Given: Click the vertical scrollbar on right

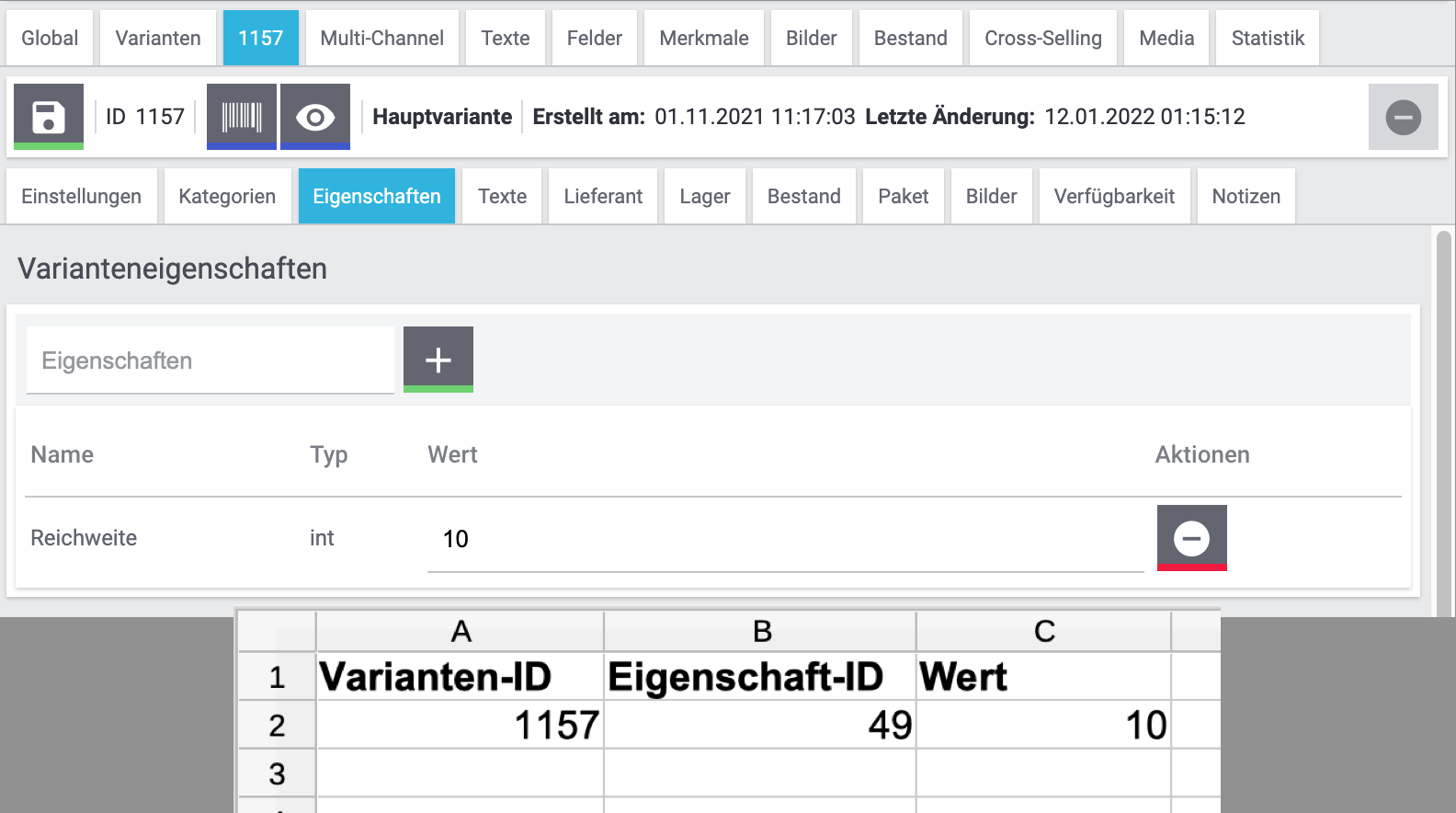Looking at the screenshot, I should 1443,414.
